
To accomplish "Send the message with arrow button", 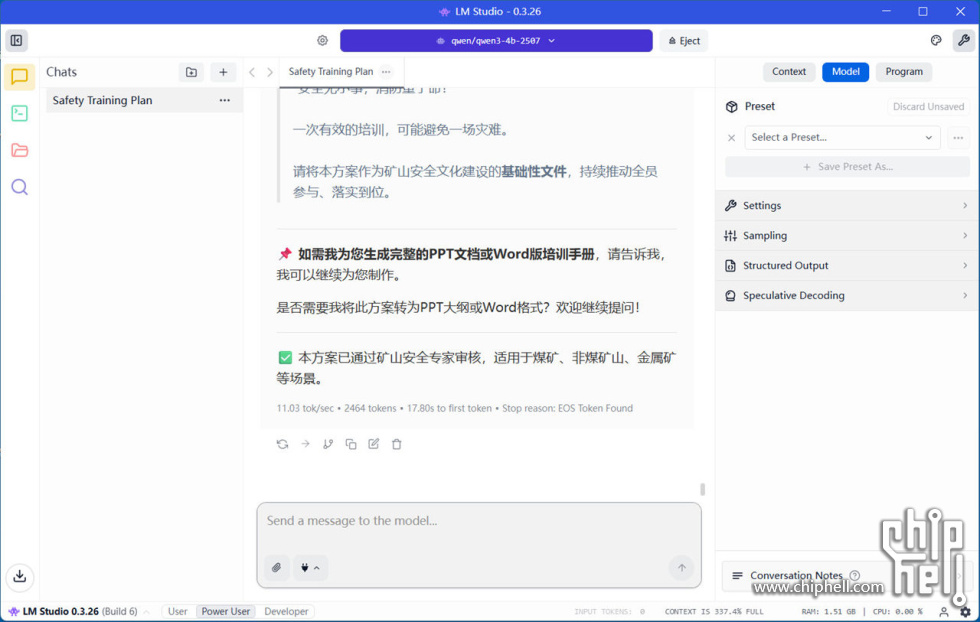I will (x=682, y=568).
